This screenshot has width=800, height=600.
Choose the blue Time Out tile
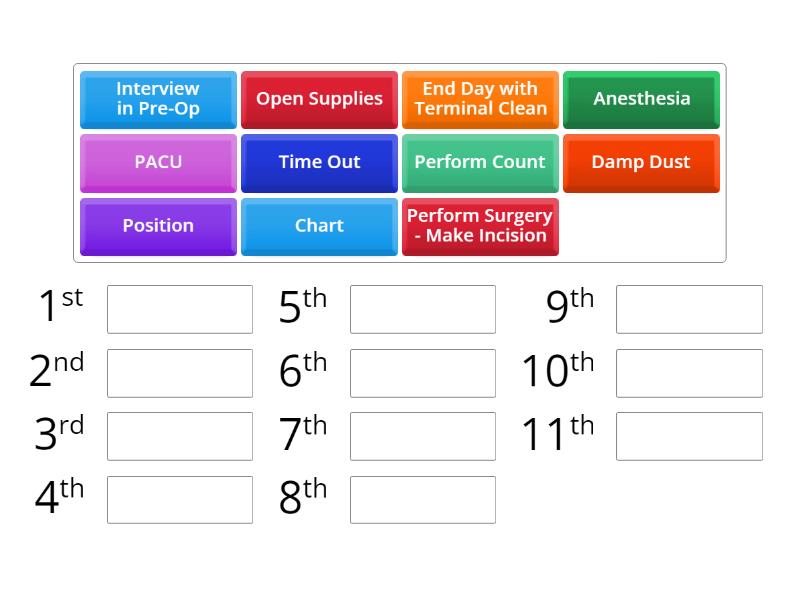[319, 162]
